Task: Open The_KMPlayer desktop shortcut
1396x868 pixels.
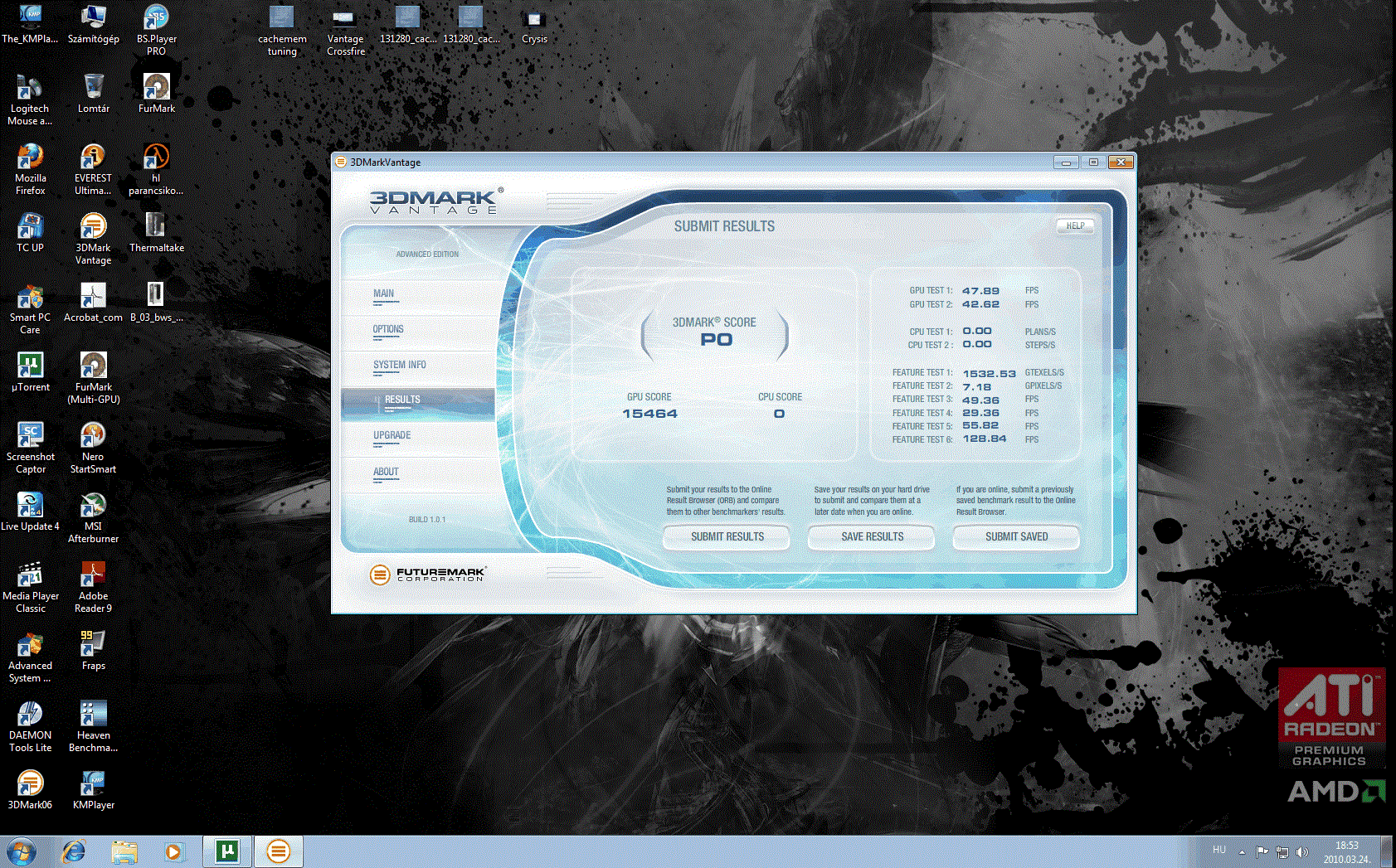Action: click(30, 24)
